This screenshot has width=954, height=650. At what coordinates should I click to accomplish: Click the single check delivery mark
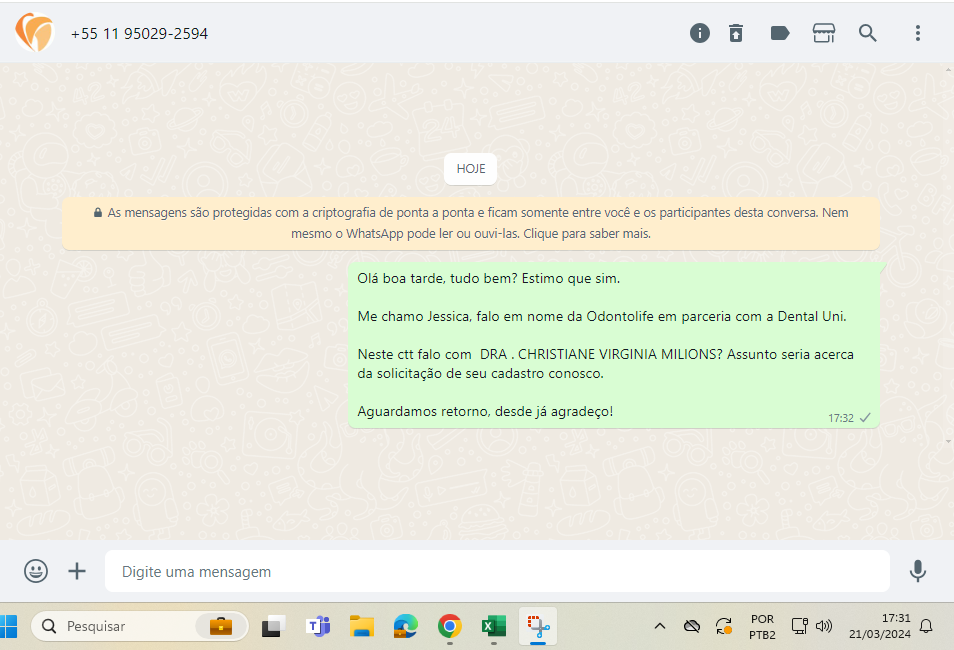pyautogui.click(x=865, y=418)
